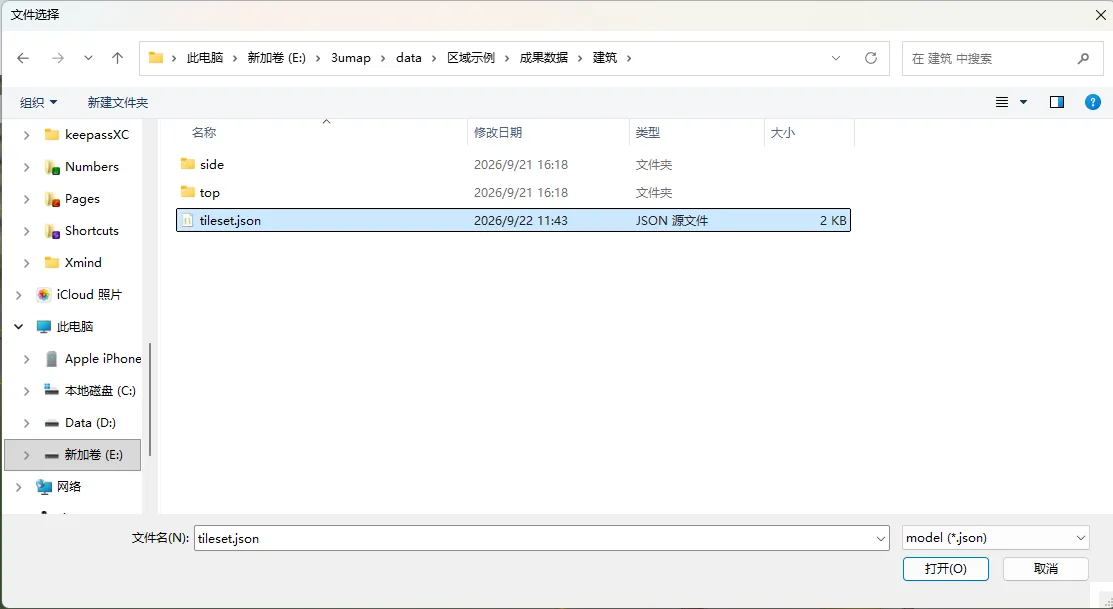The height and width of the screenshot is (609, 1113).
Task: Click the search box 在 建筑 中搜索
Action: point(1002,58)
